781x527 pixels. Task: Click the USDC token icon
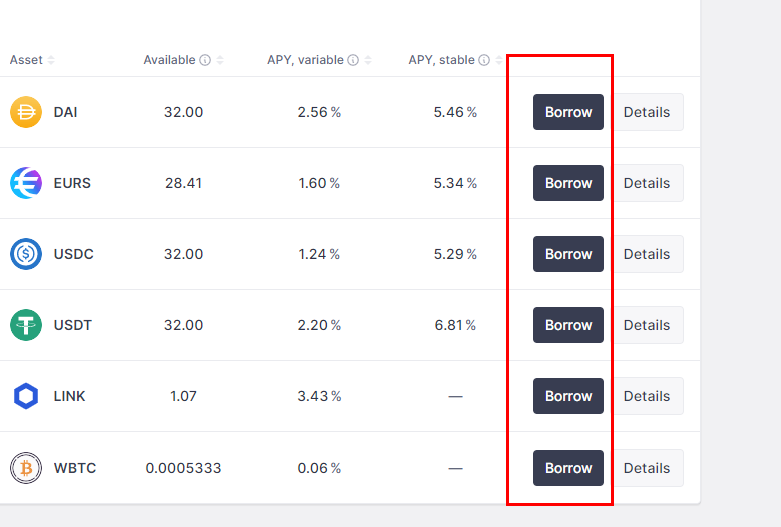pyautogui.click(x=26, y=254)
